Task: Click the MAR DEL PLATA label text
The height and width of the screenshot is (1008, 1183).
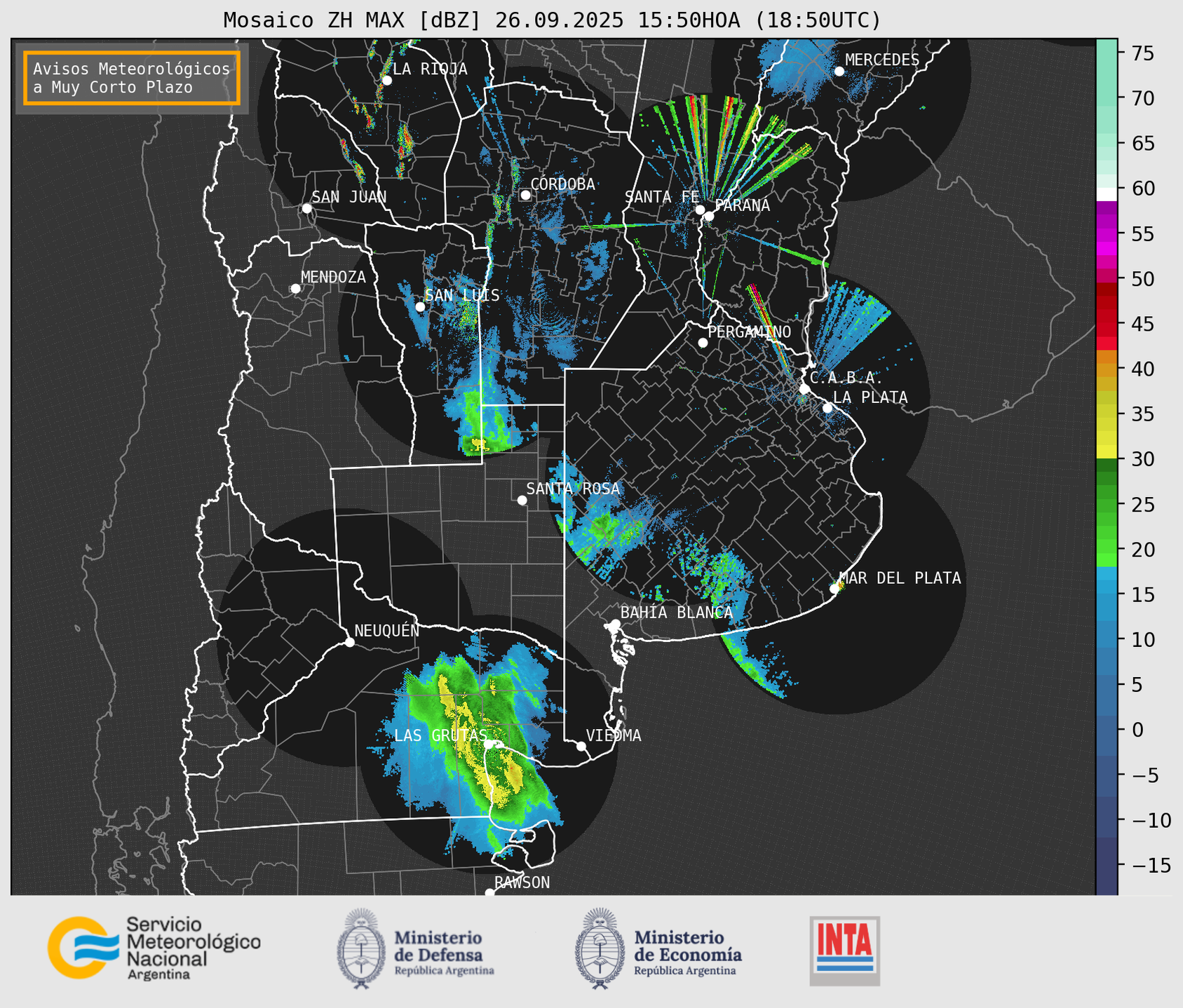Action: tap(900, 578)
